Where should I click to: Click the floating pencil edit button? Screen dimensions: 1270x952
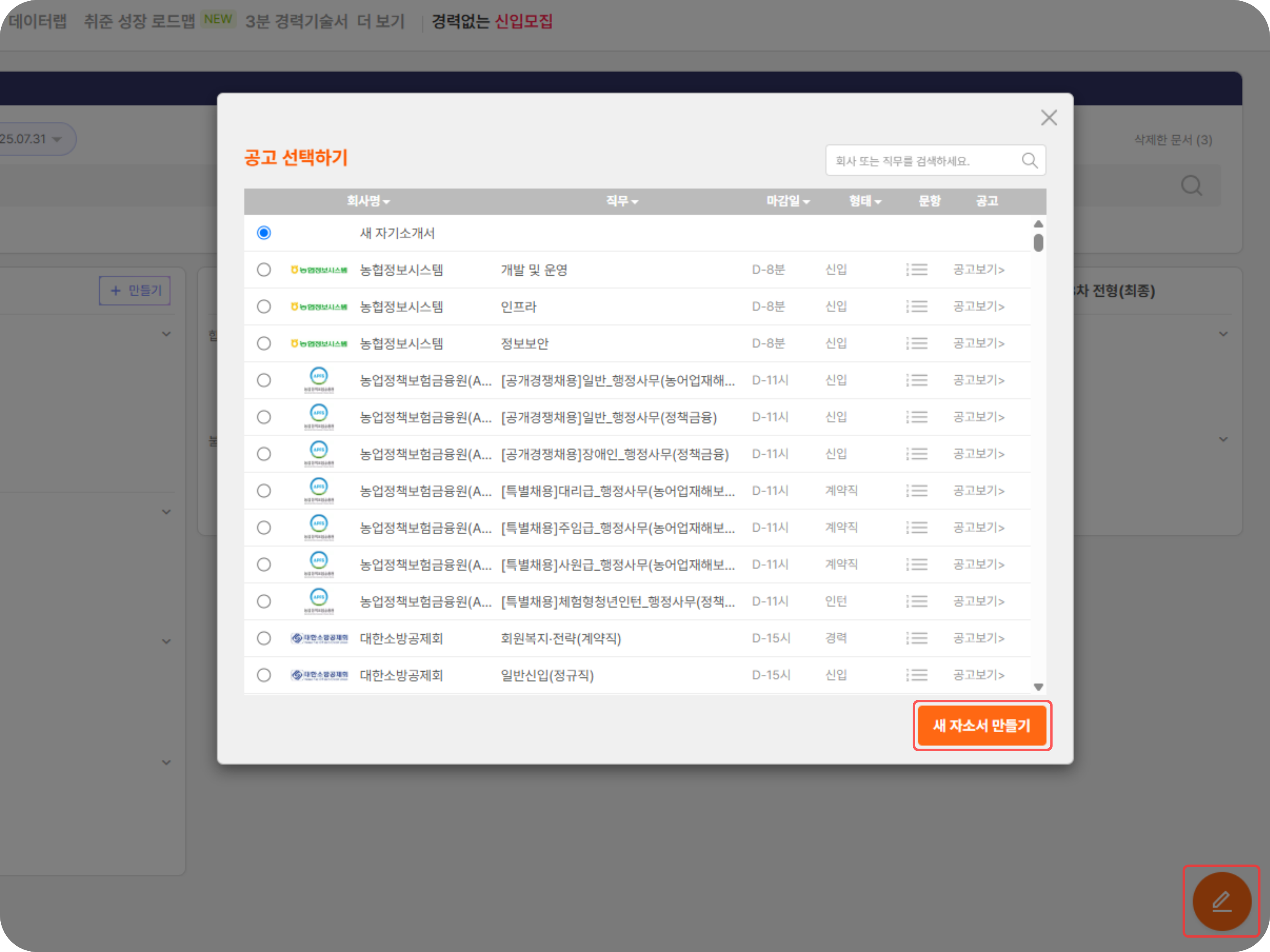pos(1222,902)
